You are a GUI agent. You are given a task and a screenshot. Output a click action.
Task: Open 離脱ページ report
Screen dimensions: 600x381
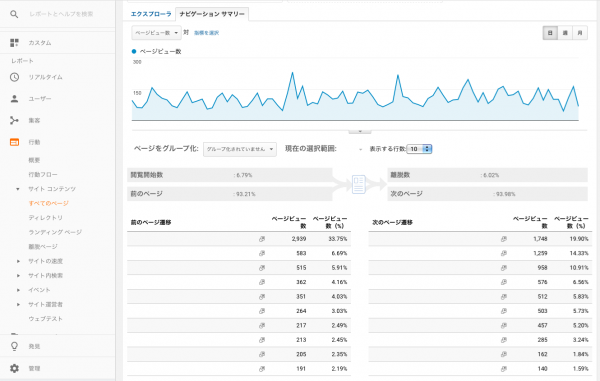pyautogui.click(x=43, y=247)
